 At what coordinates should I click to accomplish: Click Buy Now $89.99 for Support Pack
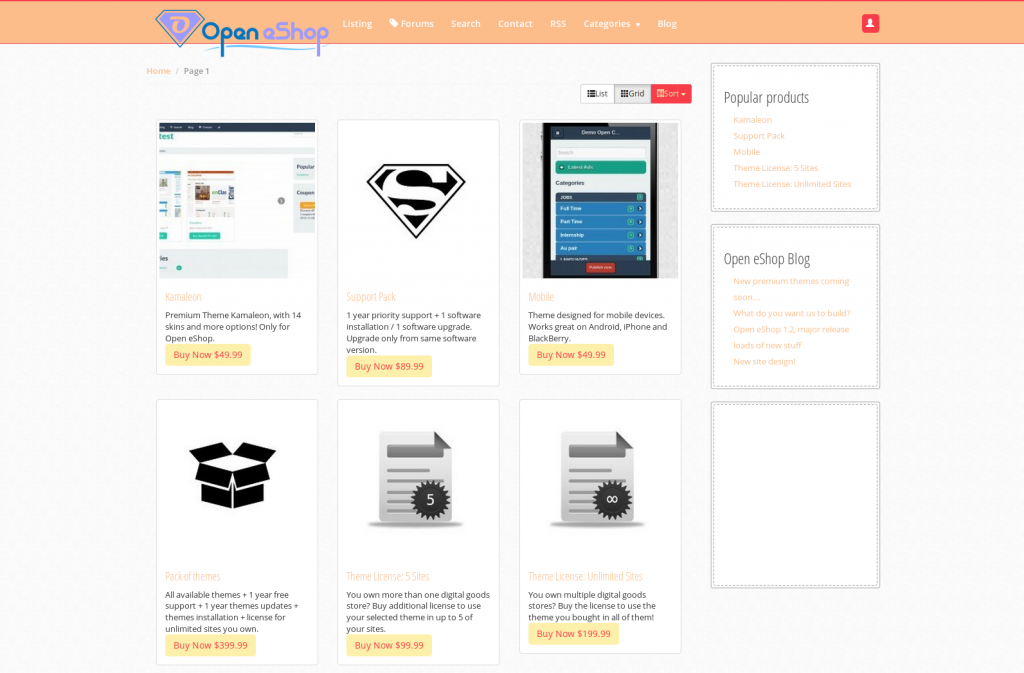point(389,367)
